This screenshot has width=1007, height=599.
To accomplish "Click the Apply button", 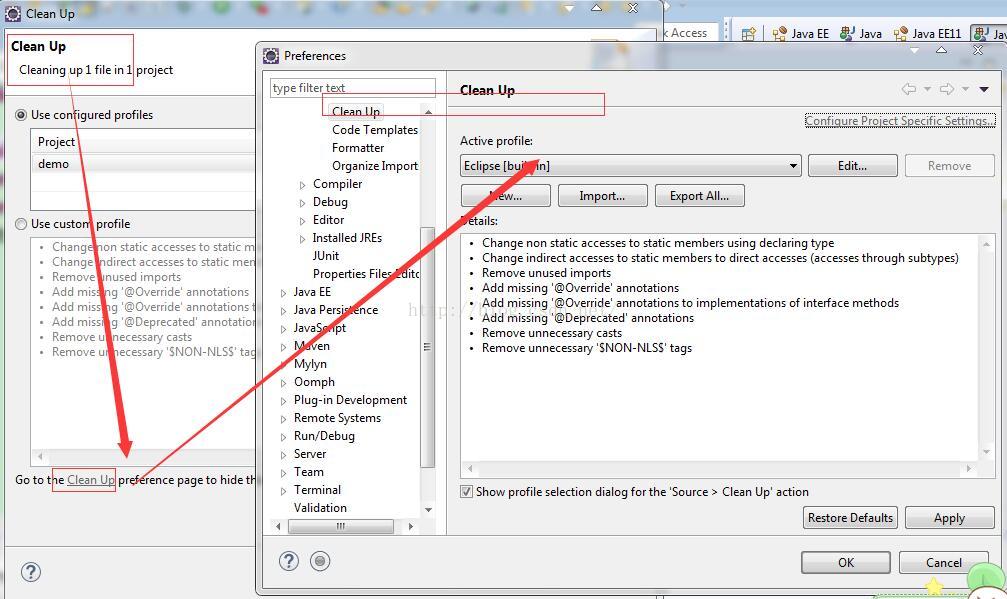I will pyautogui.click(x=949, y=517).
